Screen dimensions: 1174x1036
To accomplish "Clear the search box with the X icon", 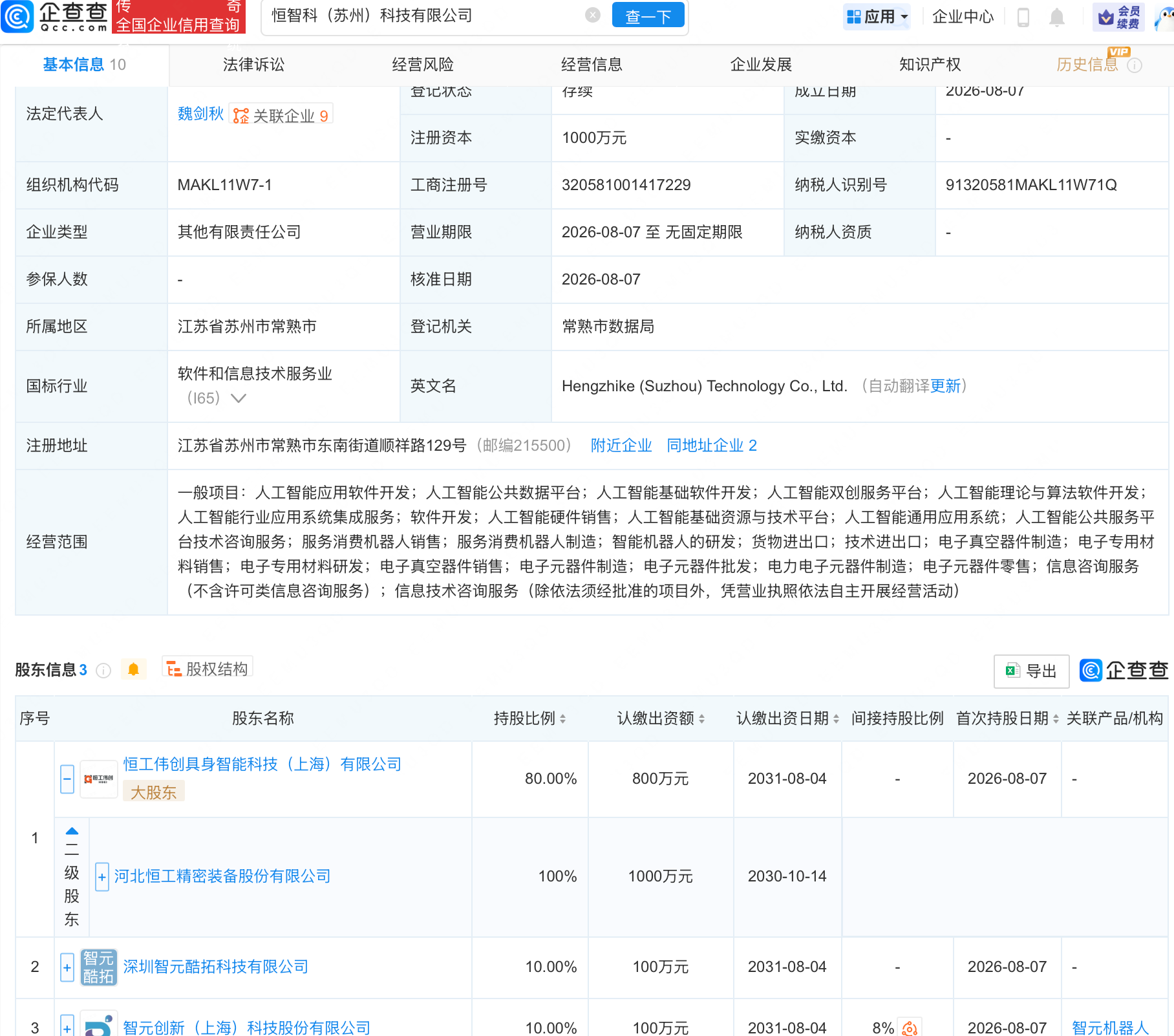I will coord(593,16).
